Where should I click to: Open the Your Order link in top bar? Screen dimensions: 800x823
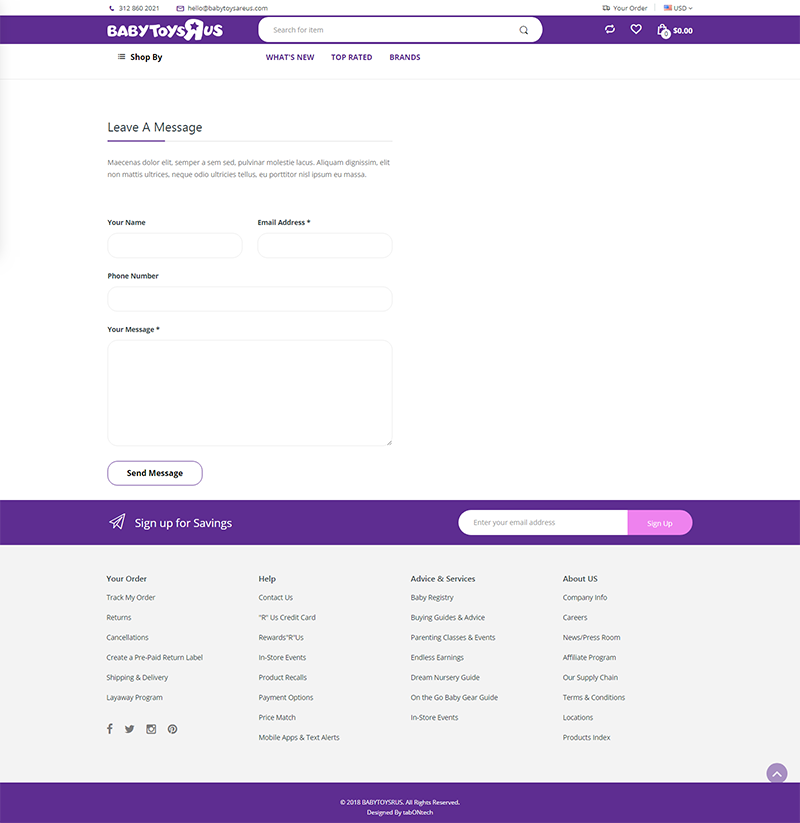tap(625, 8)
